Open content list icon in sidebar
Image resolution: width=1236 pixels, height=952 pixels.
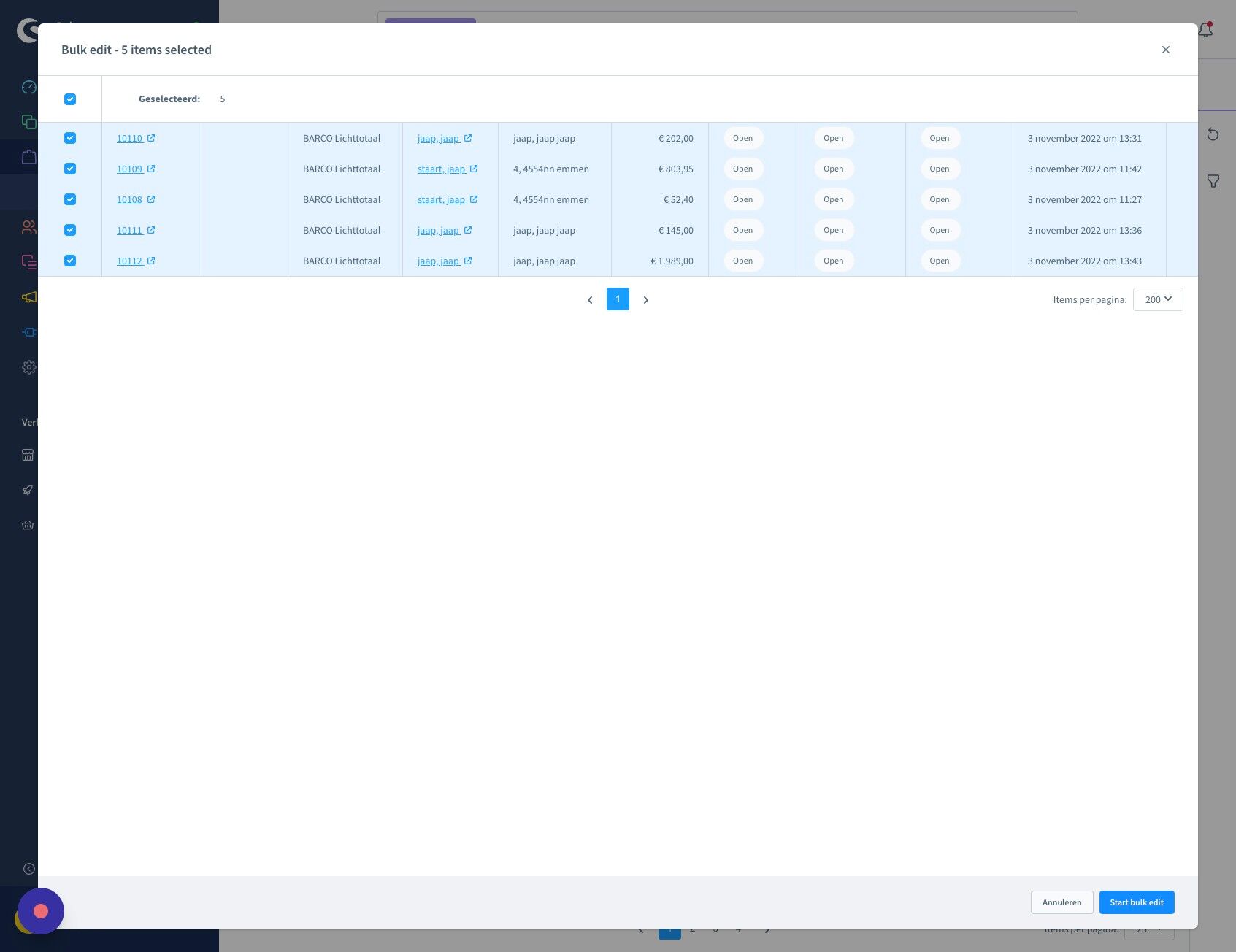pos(28,261)
